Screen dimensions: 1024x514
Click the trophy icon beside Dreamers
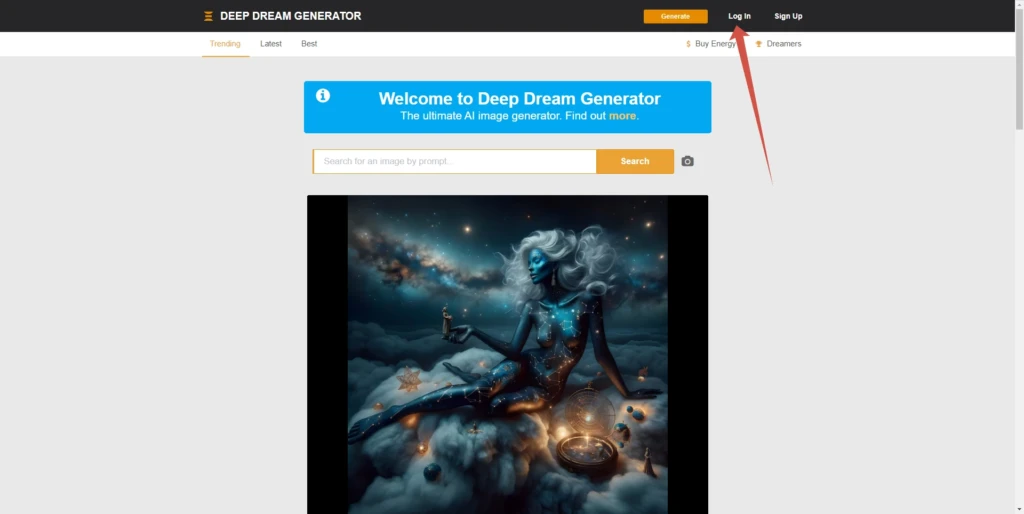click(x=759, y=44)
